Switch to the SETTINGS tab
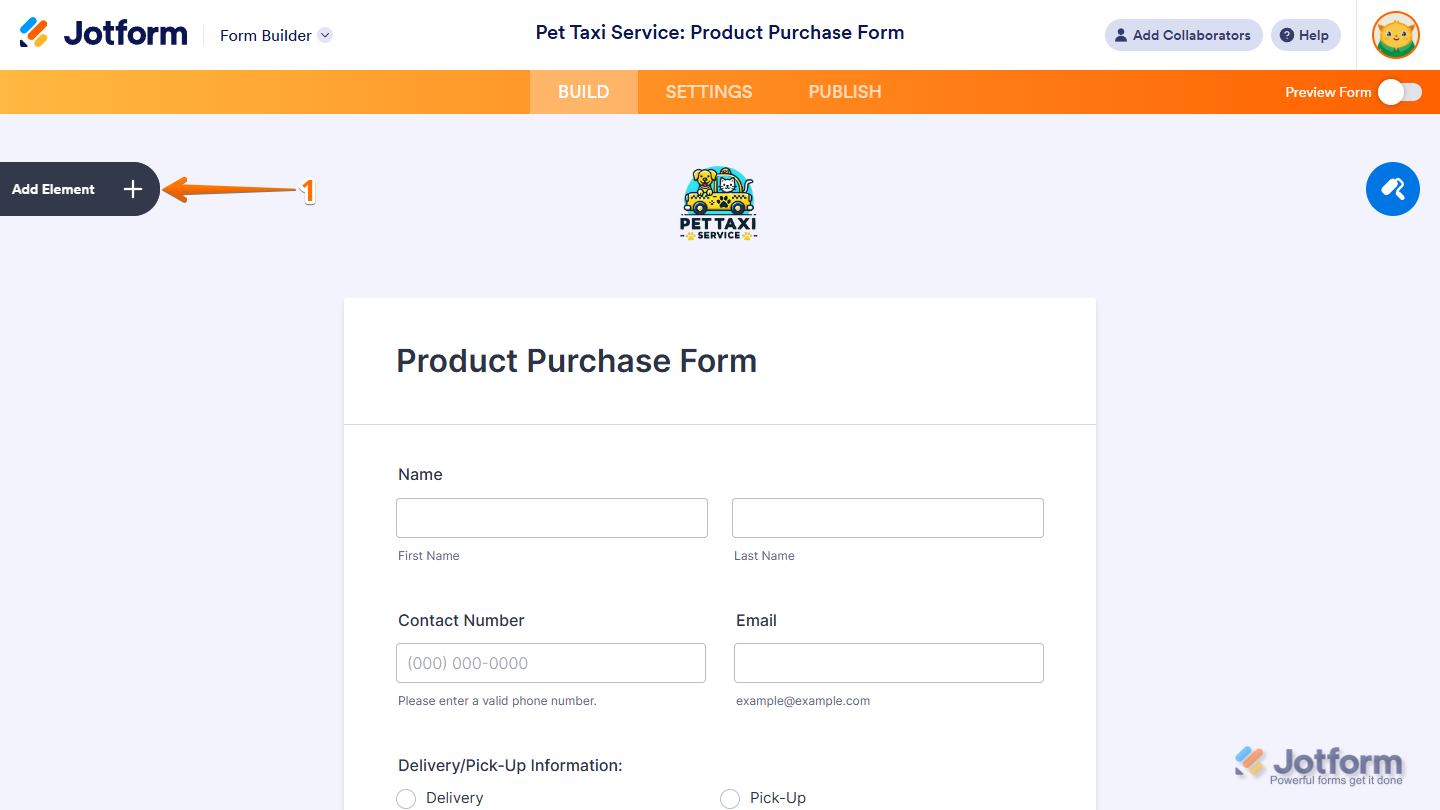The width and height of the screenshot is (1440, 810). 708,91
